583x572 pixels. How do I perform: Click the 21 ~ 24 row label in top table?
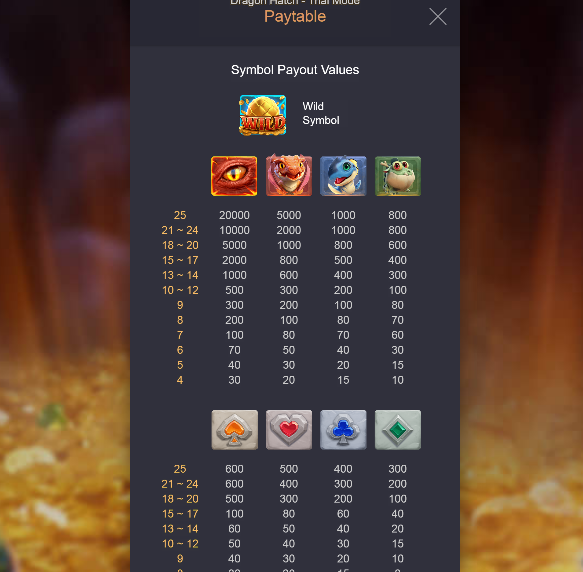click(x=180, y=230)
